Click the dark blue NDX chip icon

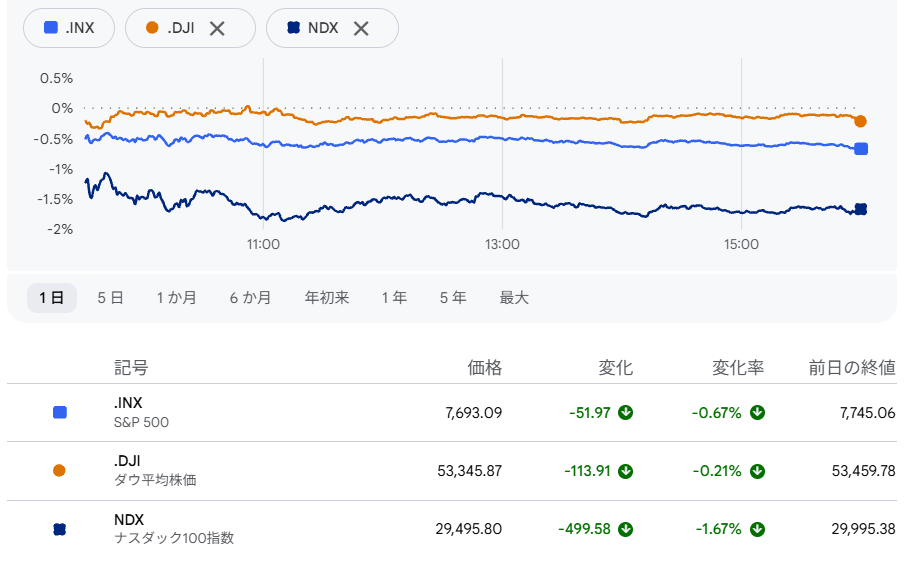294,27
